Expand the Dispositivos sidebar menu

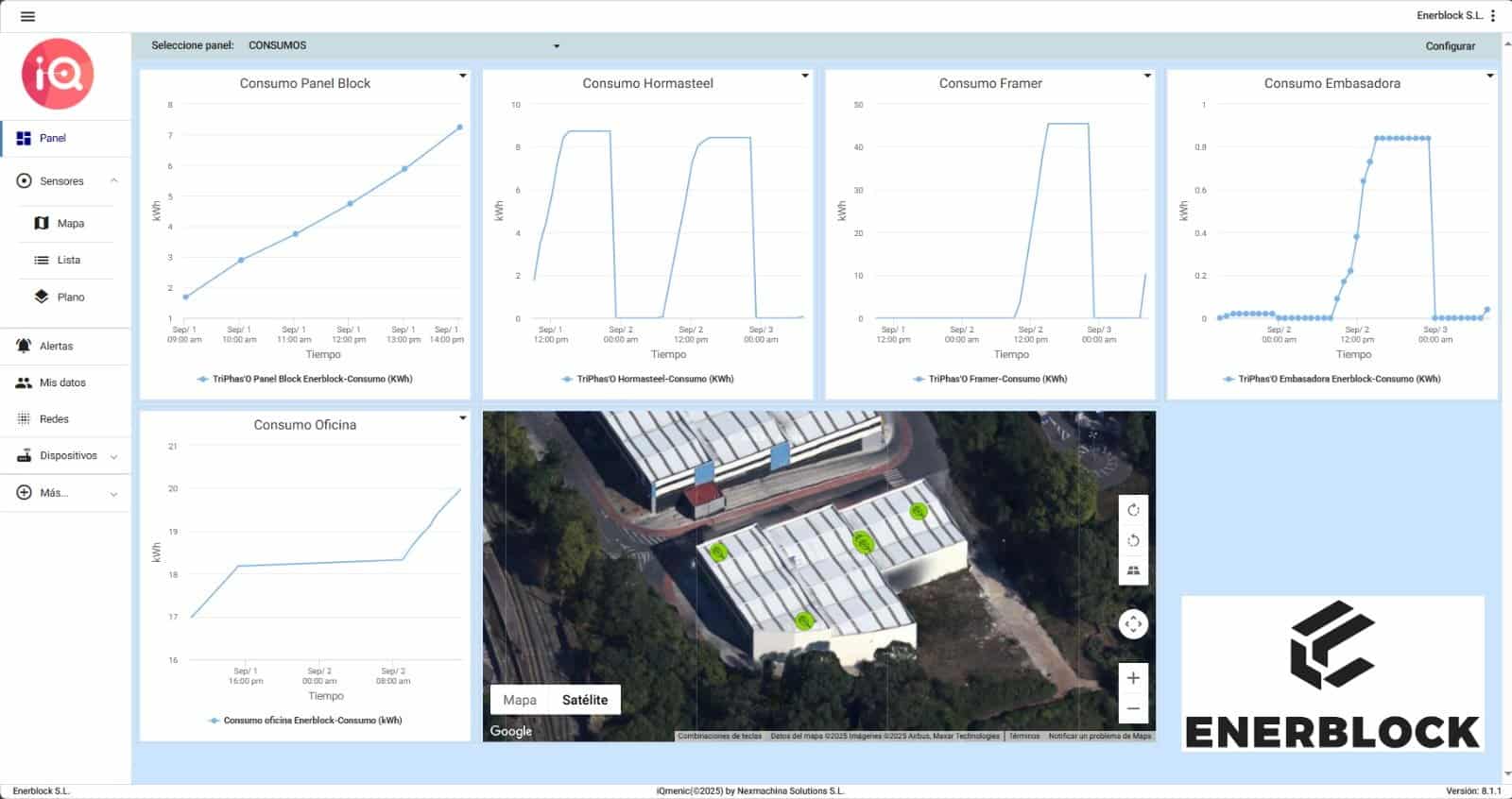[67, 455]
